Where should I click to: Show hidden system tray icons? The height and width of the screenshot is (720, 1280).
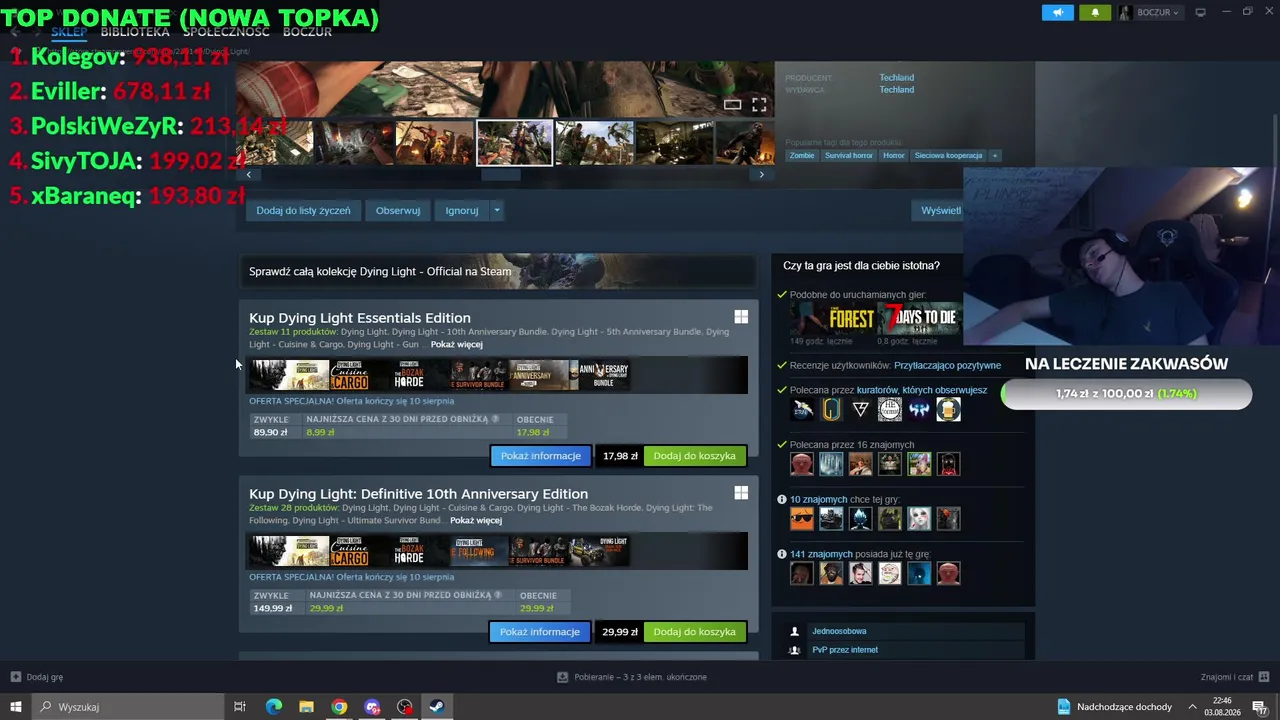(x=1192, y=707)
